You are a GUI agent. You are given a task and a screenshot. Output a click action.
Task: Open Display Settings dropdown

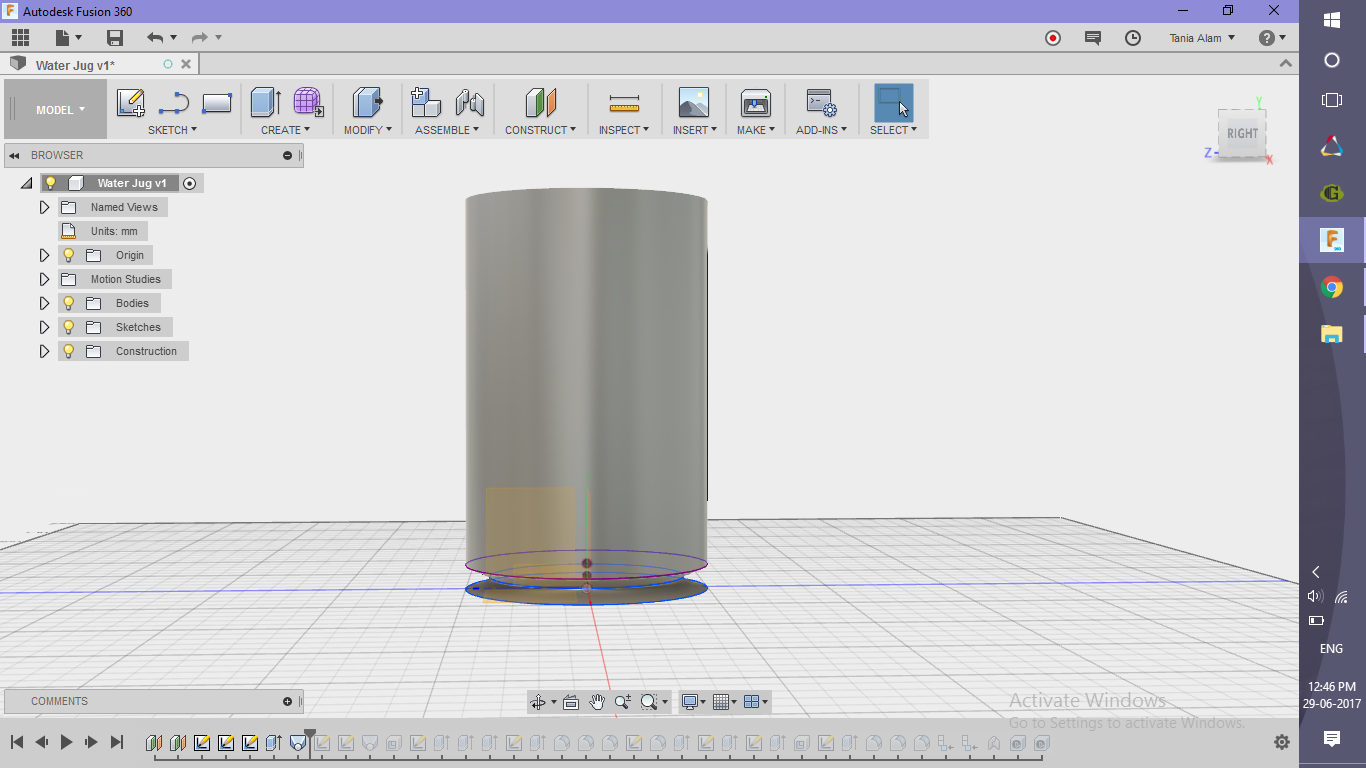pos(693,702)
